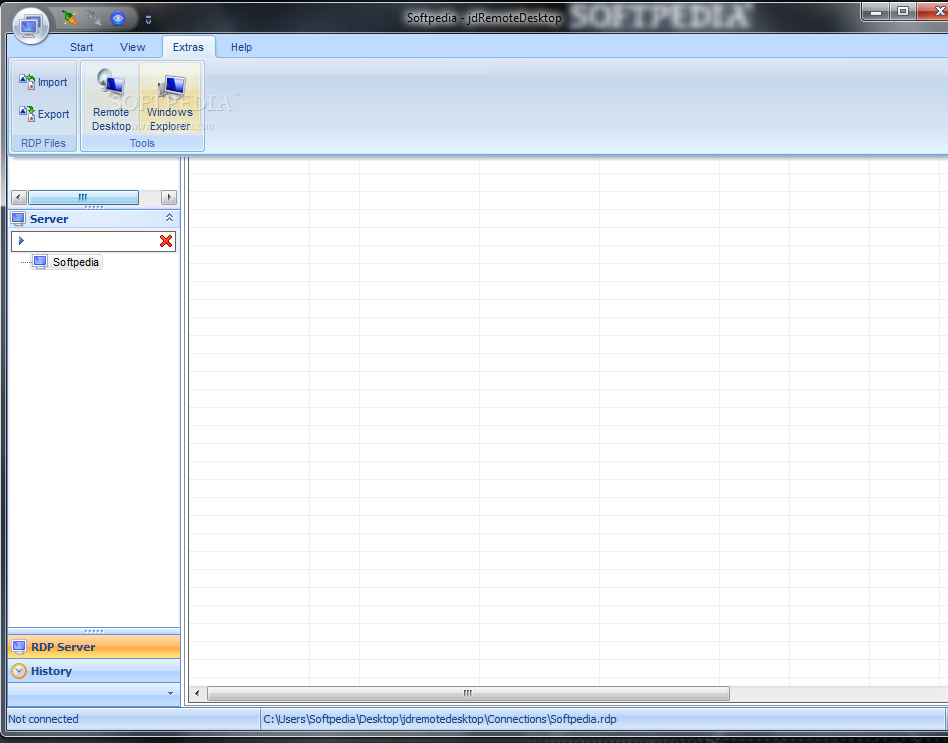Image resolution: width=948 pixels, height=743 pixels.
Task: Open the navigation pane options dropdown arrow
Action: pyautogui.click(x=170, y=693)
